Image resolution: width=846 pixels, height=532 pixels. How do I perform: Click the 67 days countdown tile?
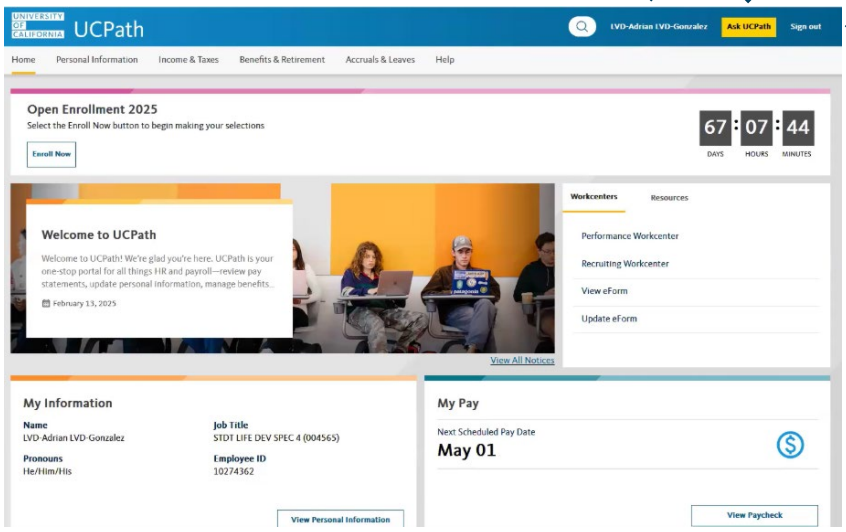[x=715, y=128]
